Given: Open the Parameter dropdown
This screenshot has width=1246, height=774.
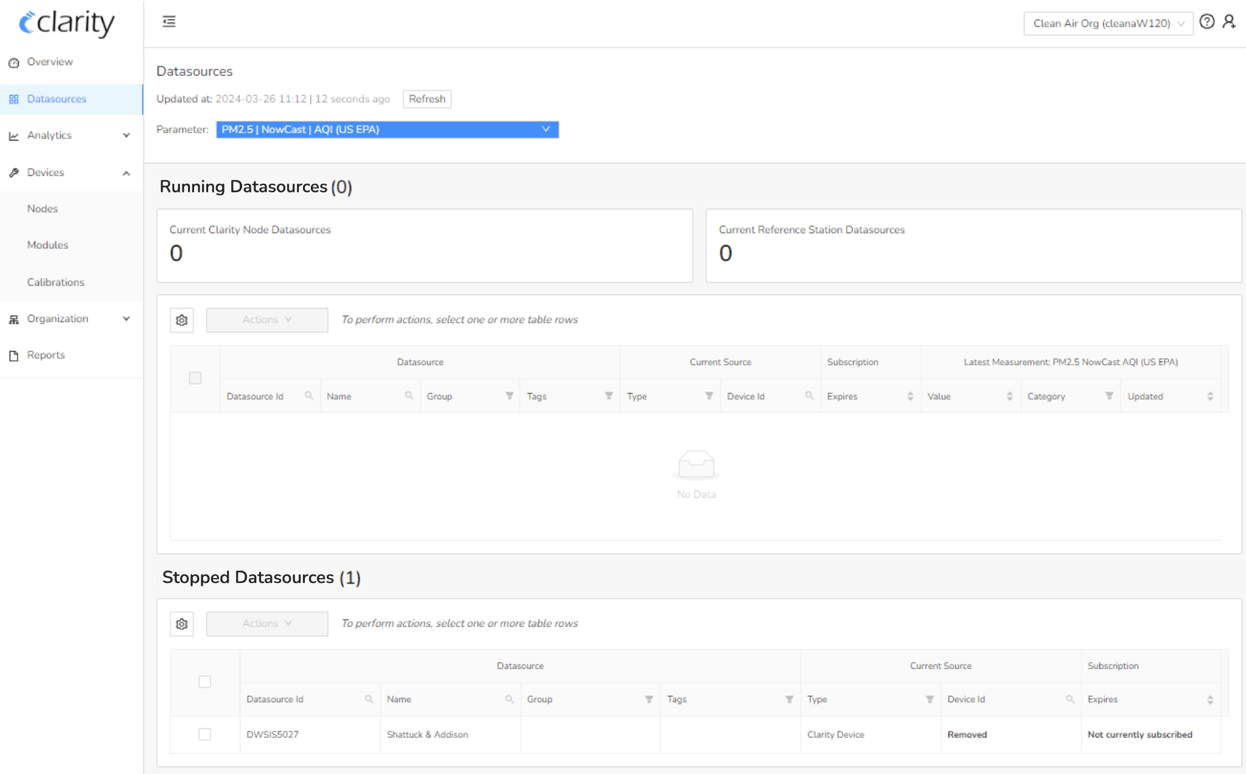Looking at the screenshot, I should [x=387, y=129].
